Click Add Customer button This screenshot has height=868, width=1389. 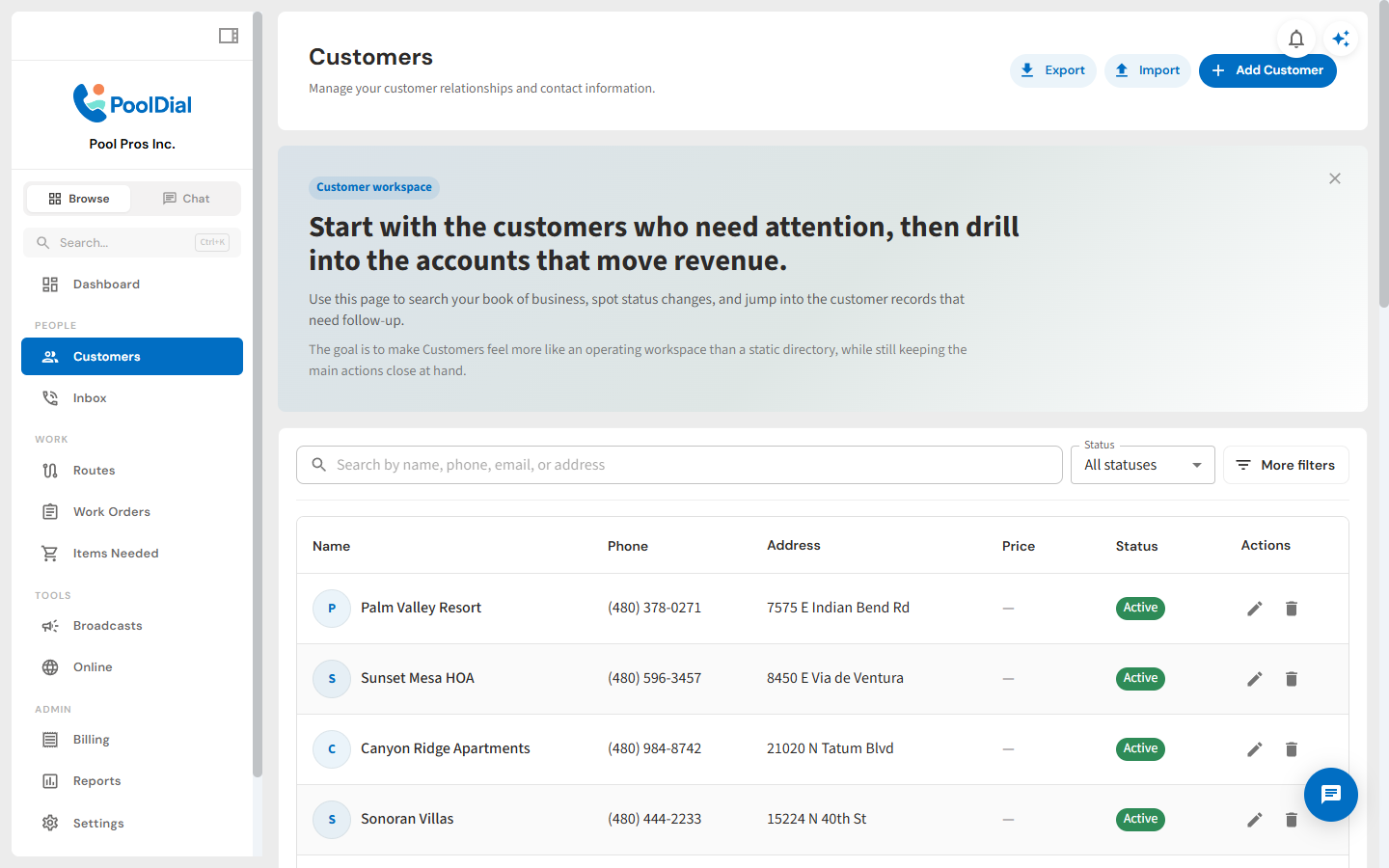pos(1267,70)
